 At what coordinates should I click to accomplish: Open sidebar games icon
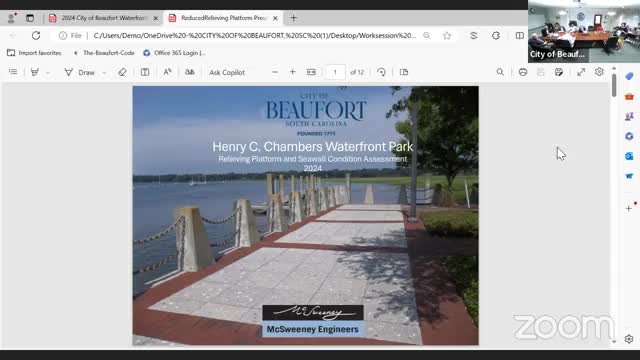tap(629, 116)
